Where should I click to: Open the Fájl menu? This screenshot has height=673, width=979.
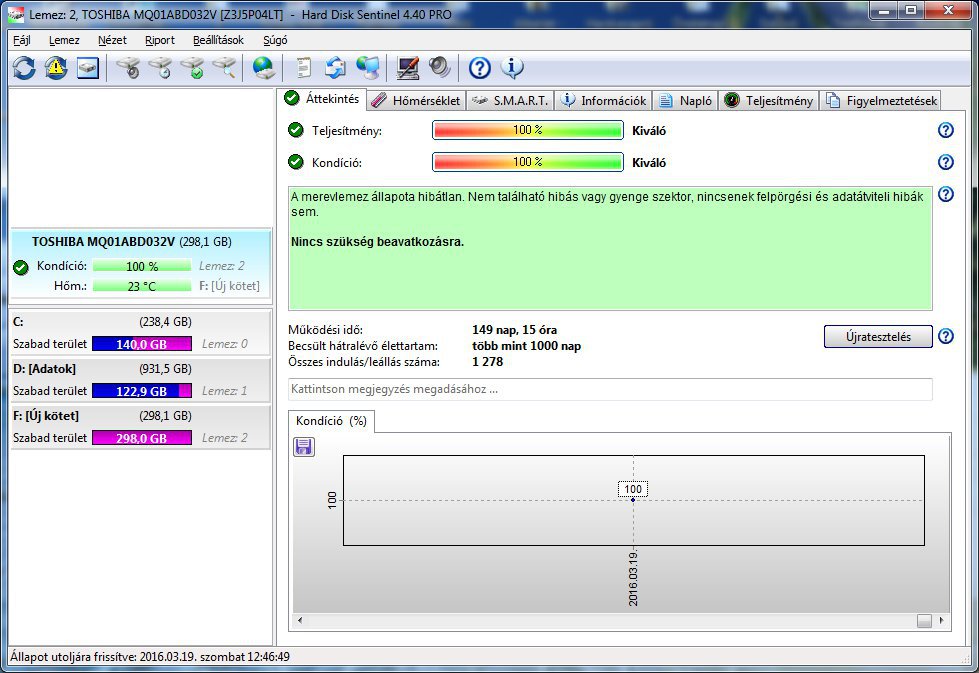[22, 40]
